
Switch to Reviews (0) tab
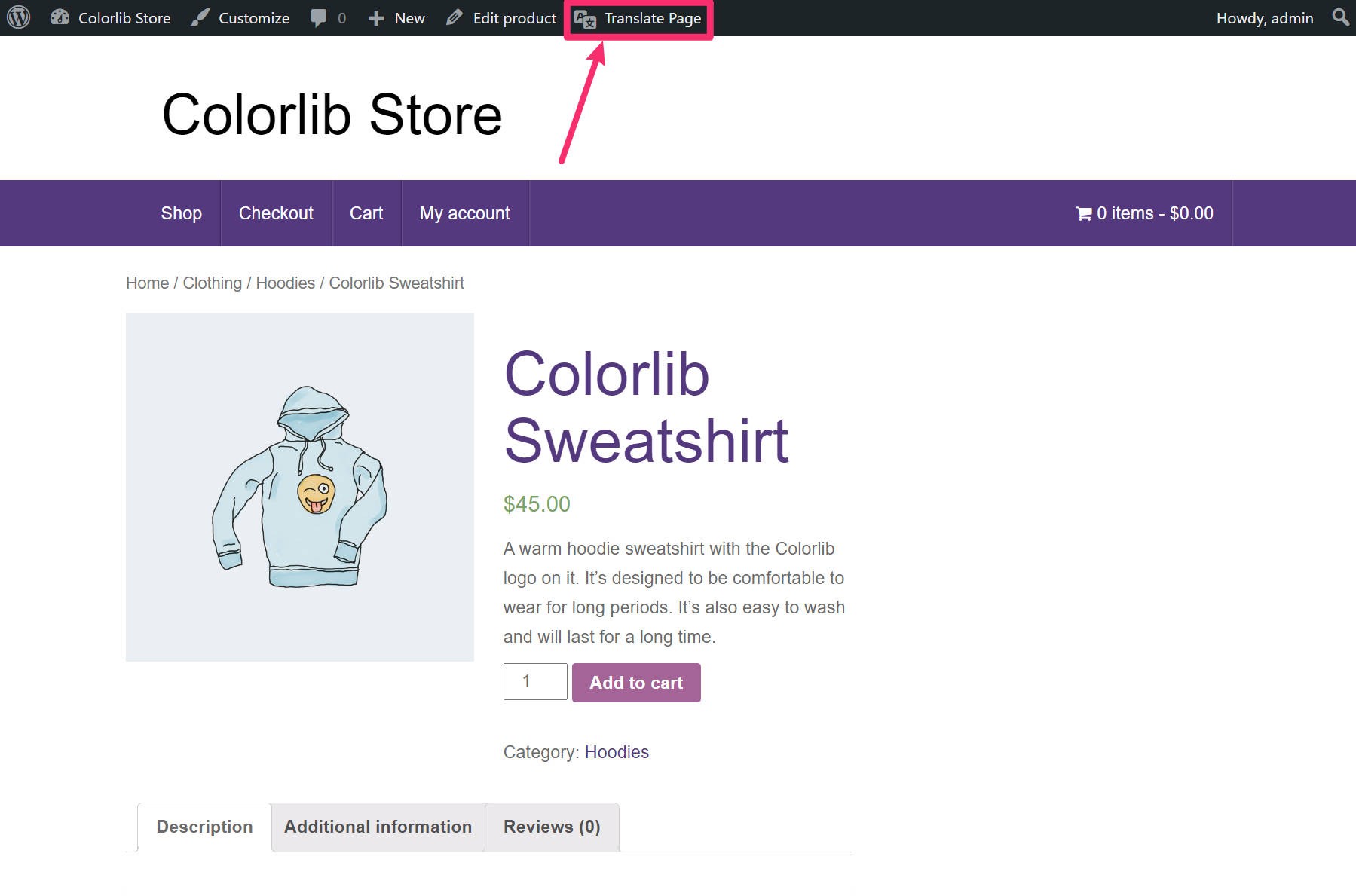(552, 827)
